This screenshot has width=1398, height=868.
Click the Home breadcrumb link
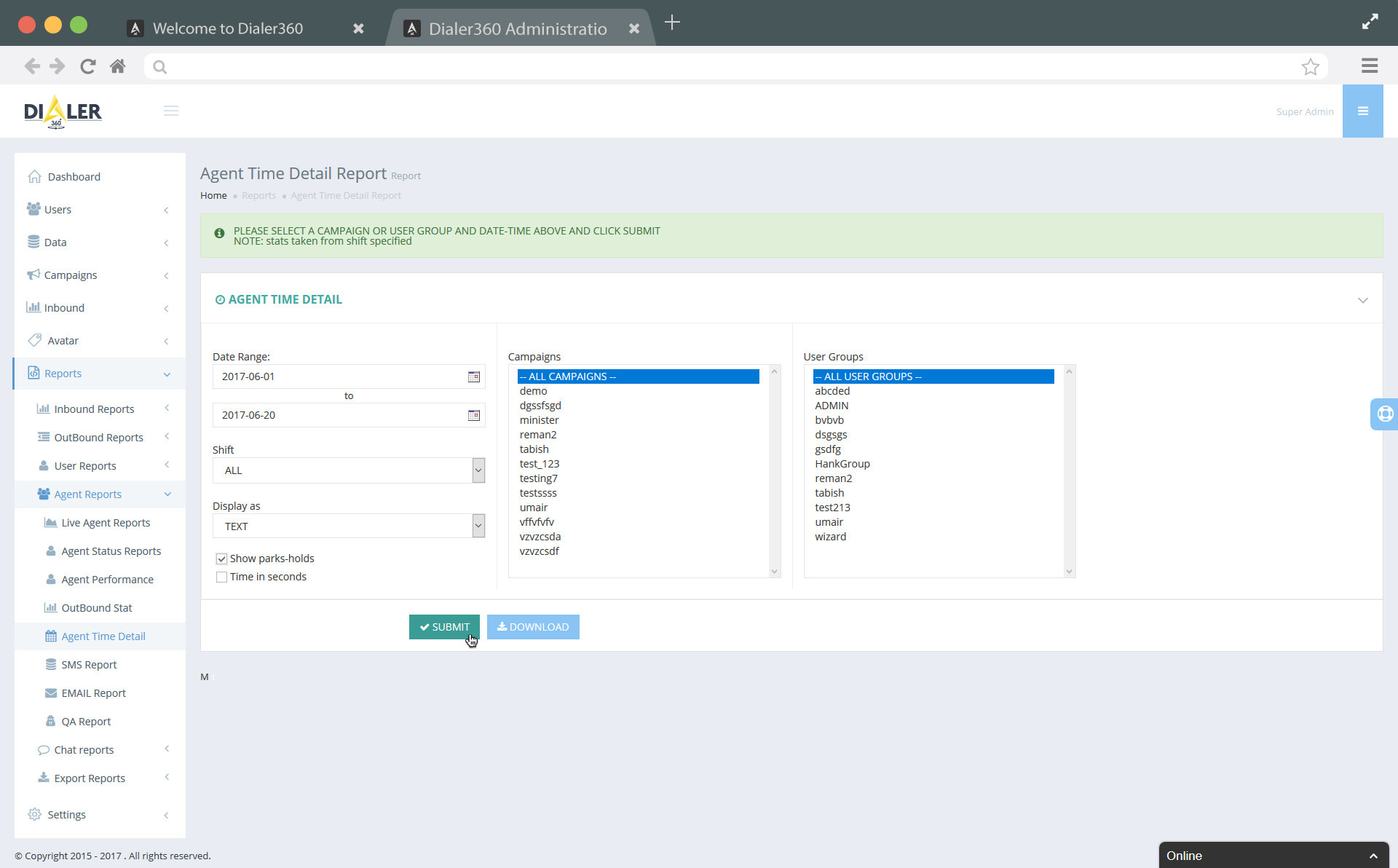(x=213, y=195)
